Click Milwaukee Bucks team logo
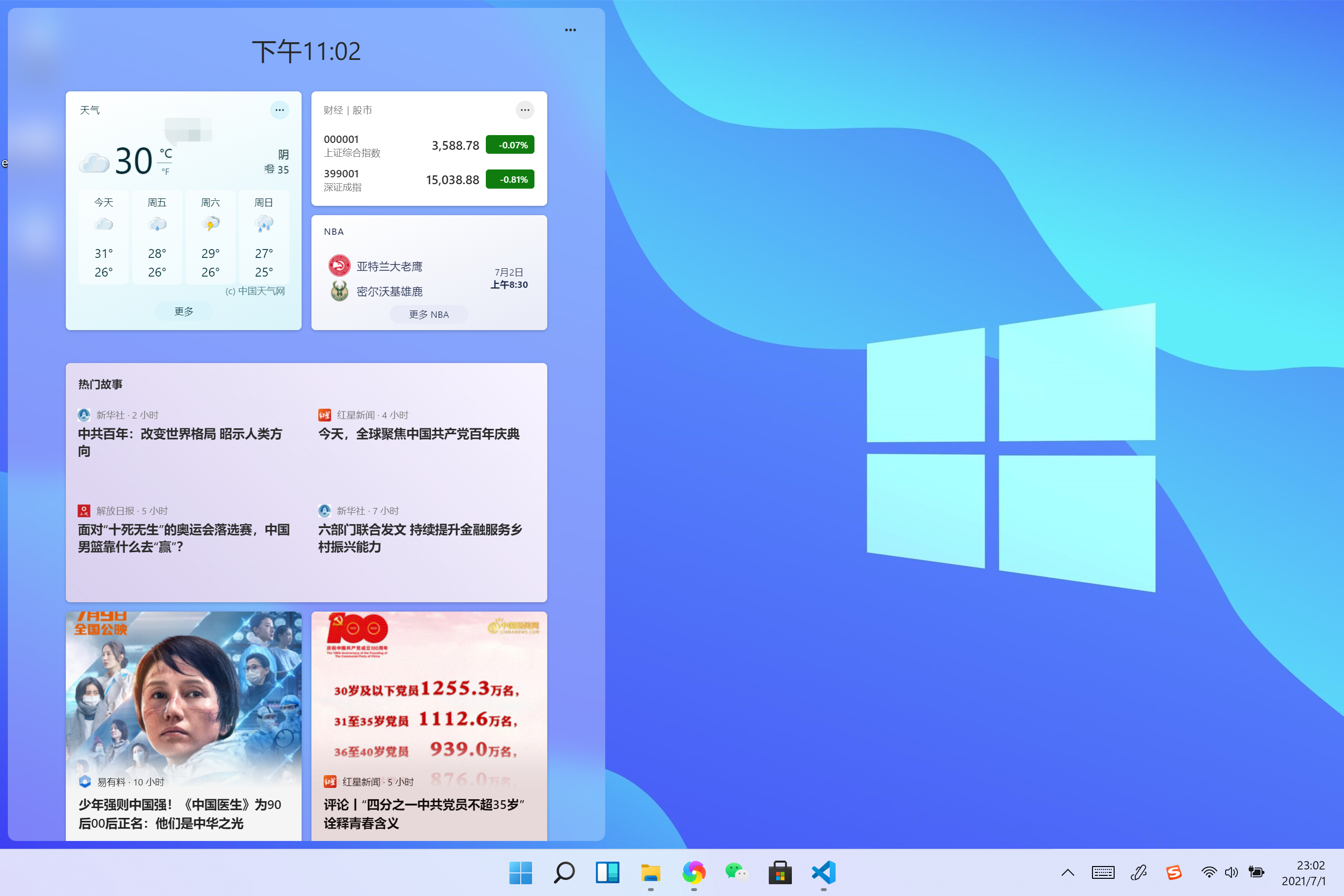Viewport: 1344px width, 896px height. [339, 291]
